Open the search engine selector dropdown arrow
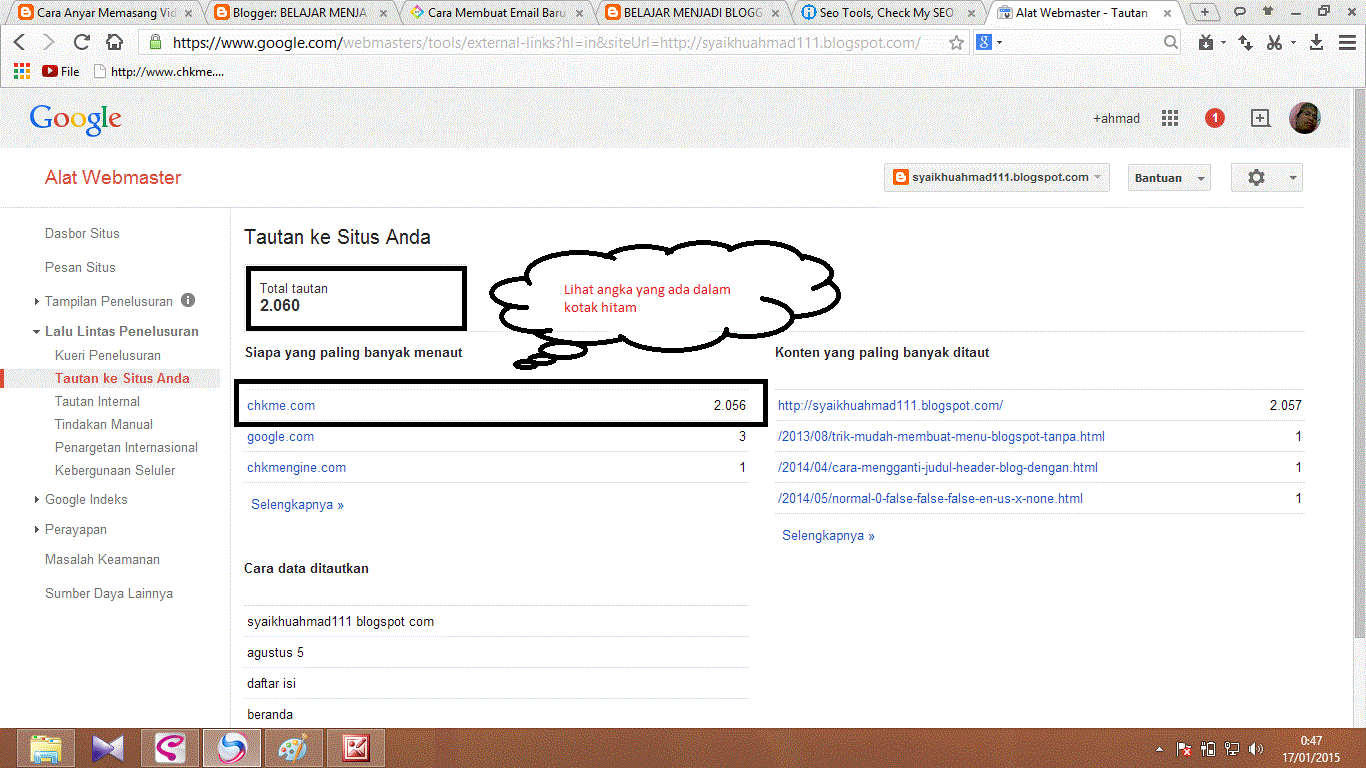Image resolution: width=1366 pixels, height=768 pixels. pos(999,43)
